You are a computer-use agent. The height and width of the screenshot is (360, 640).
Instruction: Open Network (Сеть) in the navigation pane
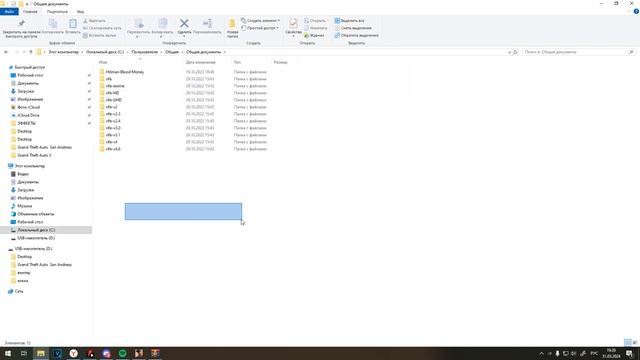tap(19, 291)
